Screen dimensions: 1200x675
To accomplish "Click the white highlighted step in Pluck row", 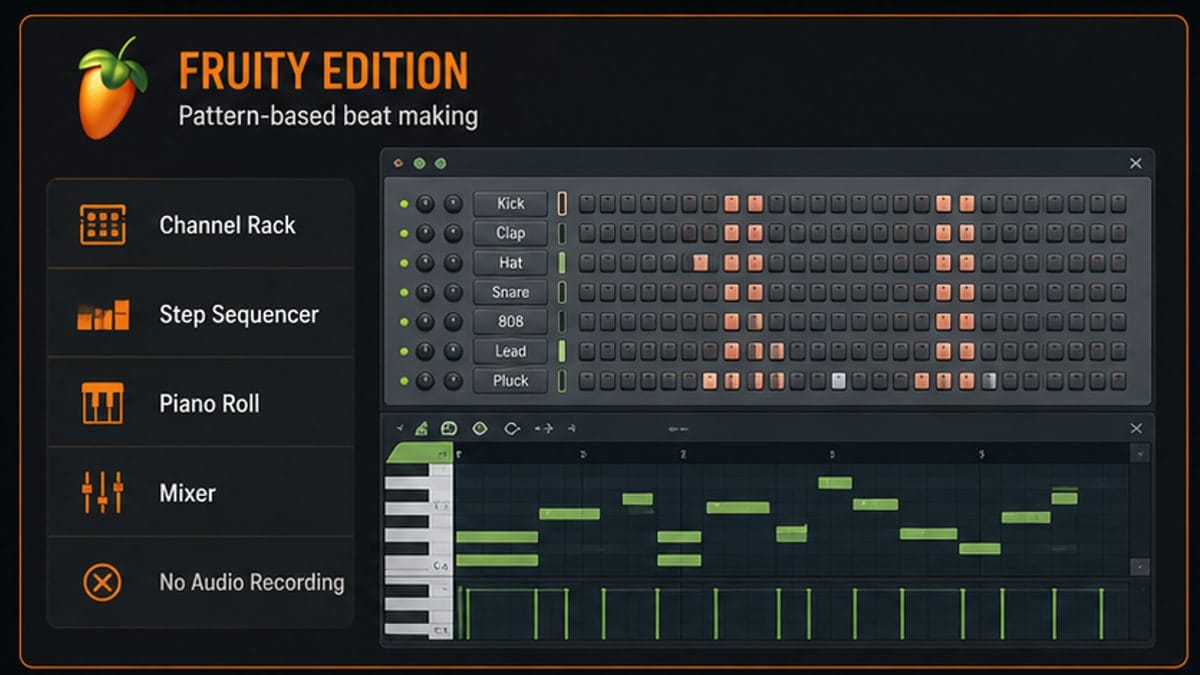I will point(839,381).
